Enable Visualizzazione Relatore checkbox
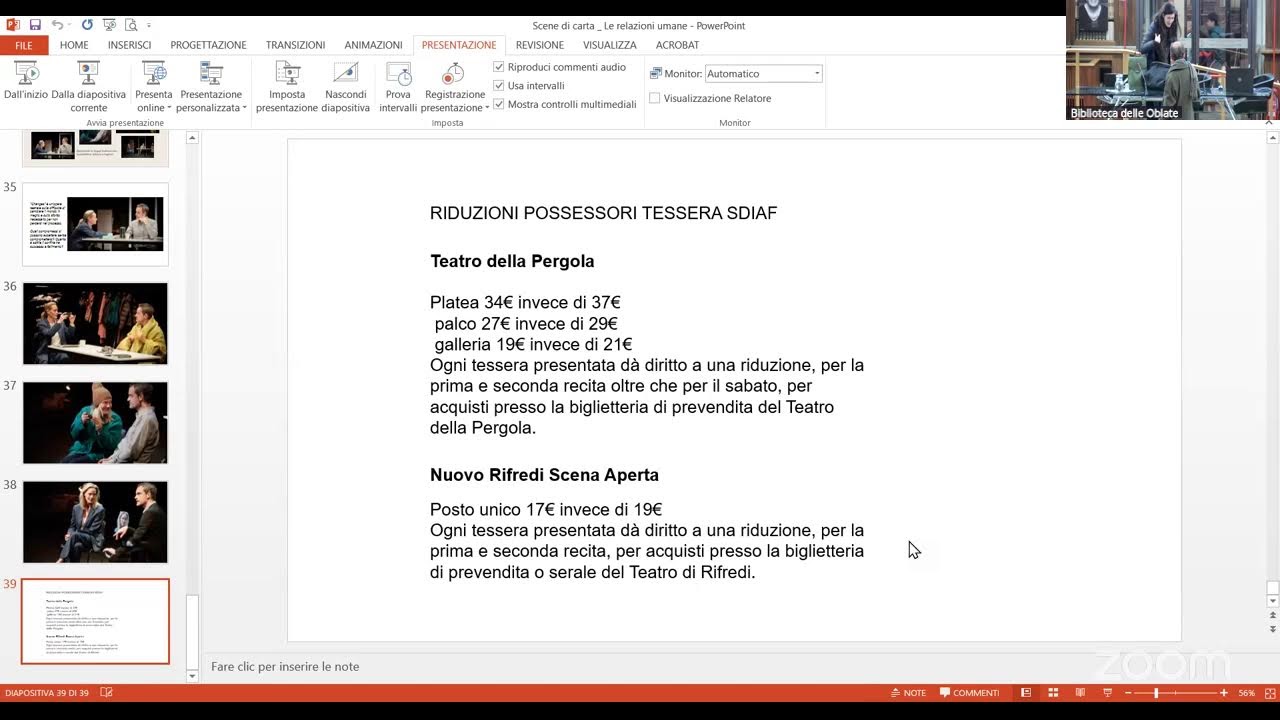Screen dimensions: 1280x720 (655, 98)
